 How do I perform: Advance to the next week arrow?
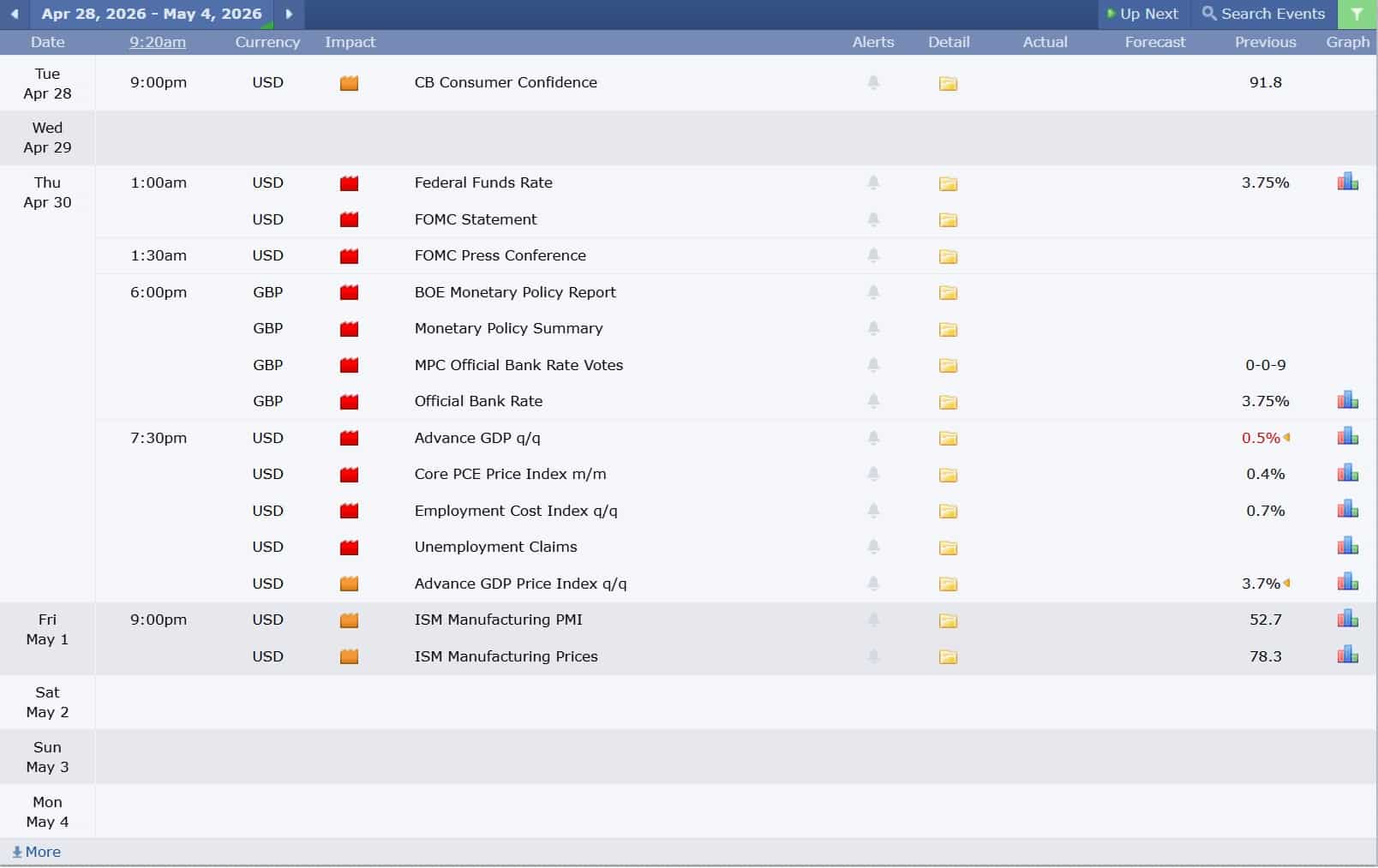[x=289, y=15]
